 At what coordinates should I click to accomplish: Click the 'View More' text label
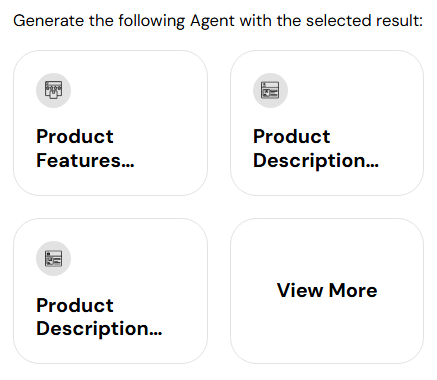click(x=327, y=290)
